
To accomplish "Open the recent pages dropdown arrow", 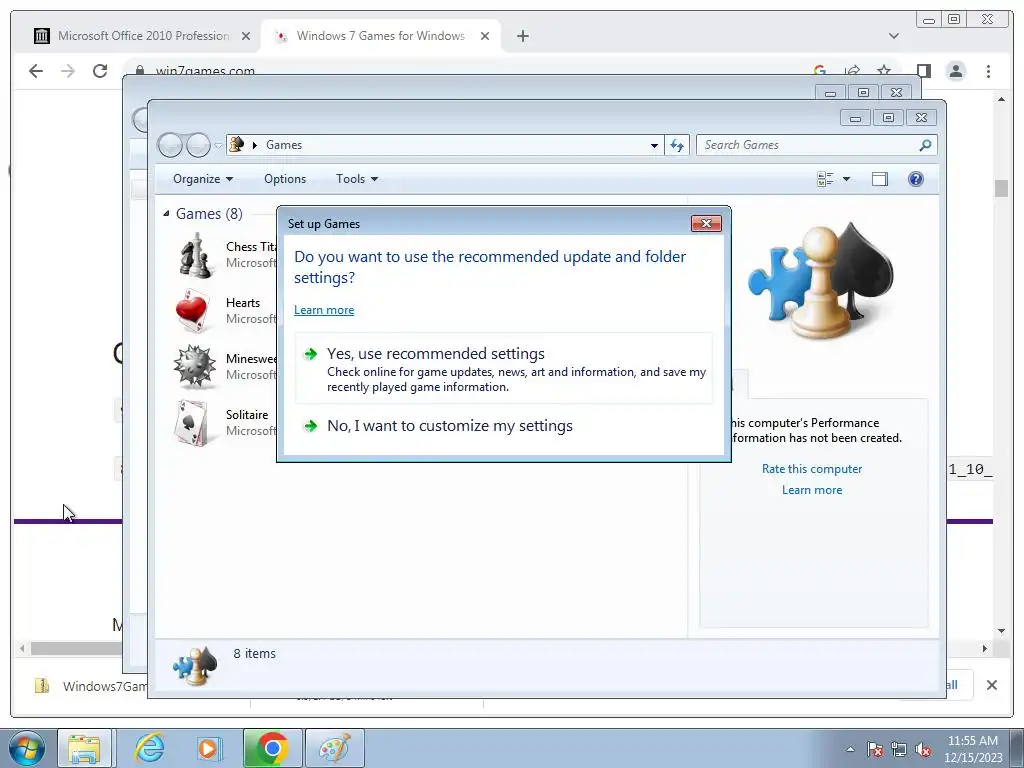I will point(218,145).
